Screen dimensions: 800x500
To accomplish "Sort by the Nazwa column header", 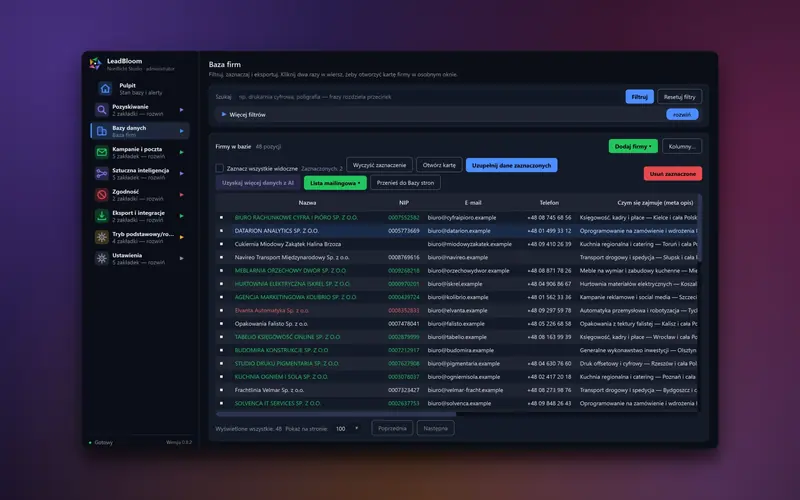I will point(307,203).
